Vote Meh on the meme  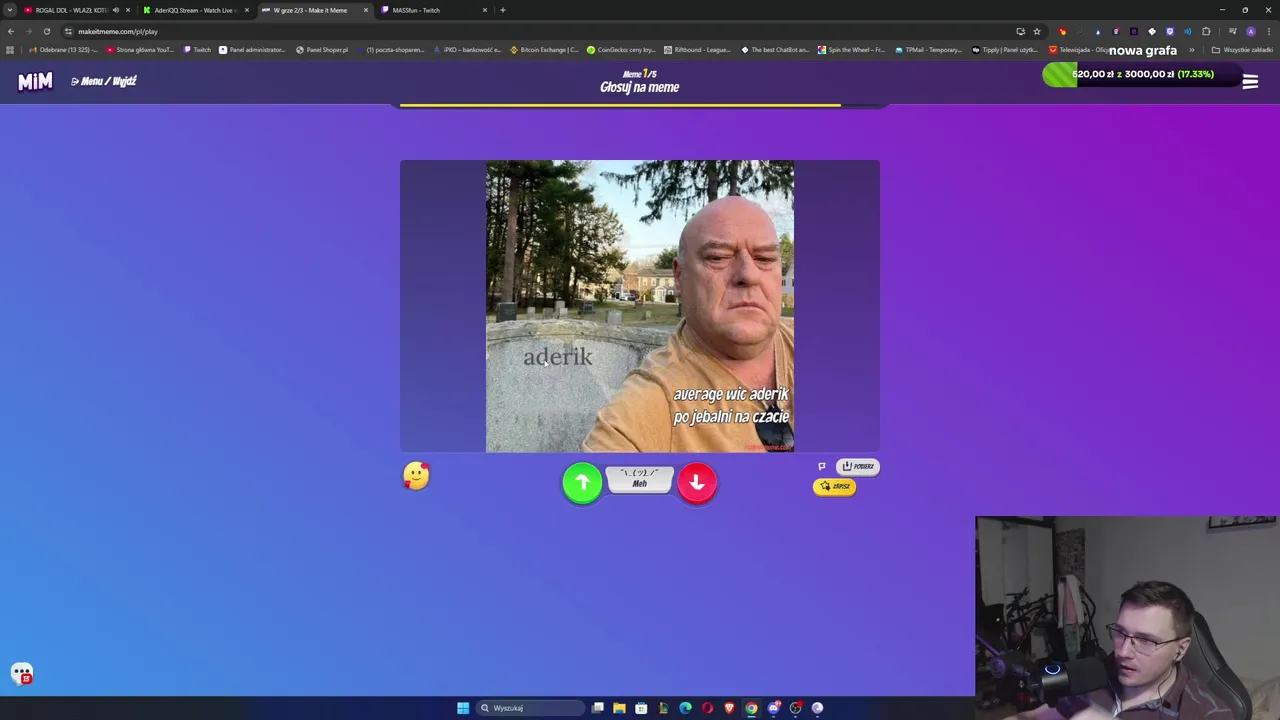click(x=639, y=479)
